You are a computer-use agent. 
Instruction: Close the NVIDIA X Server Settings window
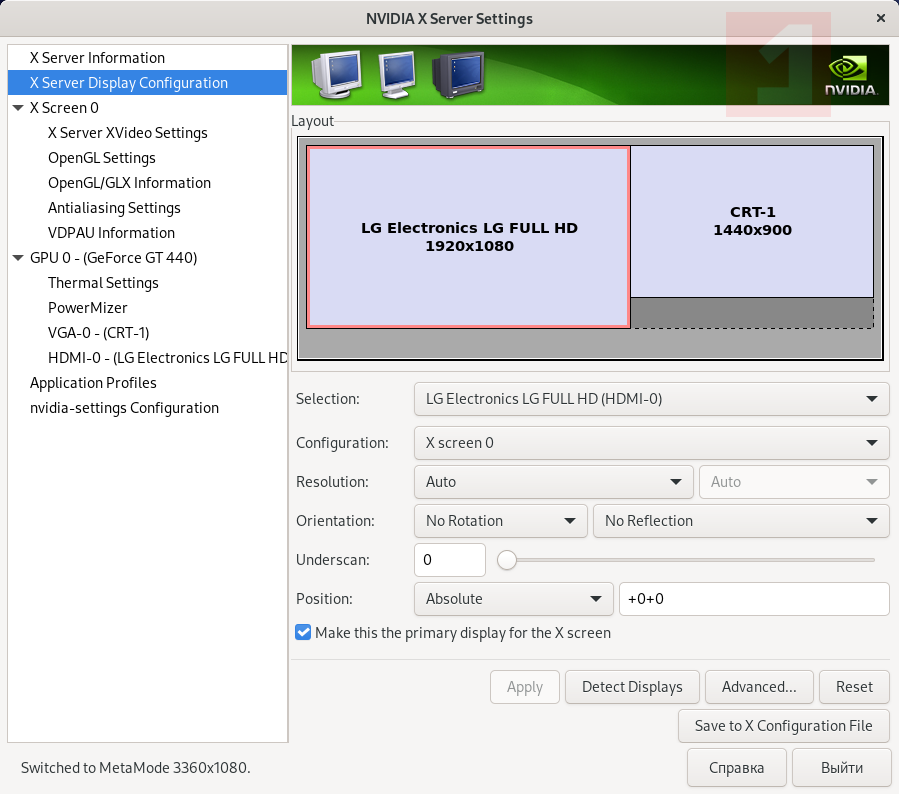point(881,18)
